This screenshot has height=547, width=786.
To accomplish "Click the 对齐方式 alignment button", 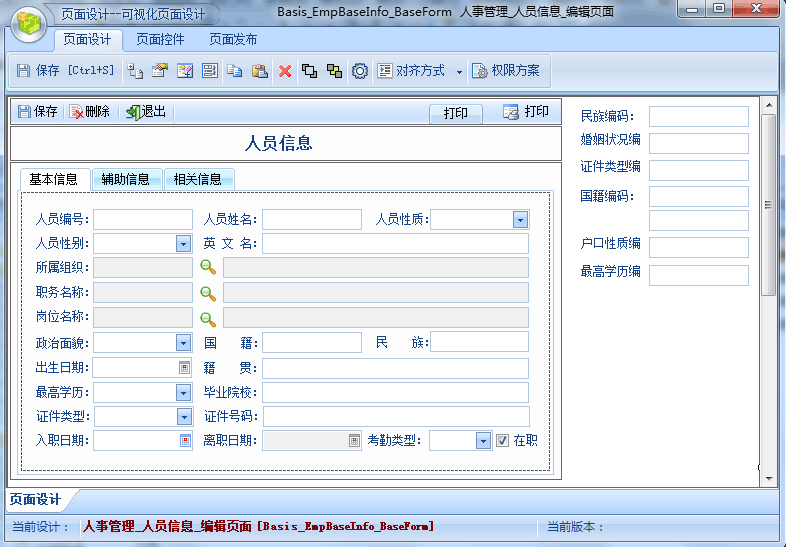I will (x=412, y=71).
